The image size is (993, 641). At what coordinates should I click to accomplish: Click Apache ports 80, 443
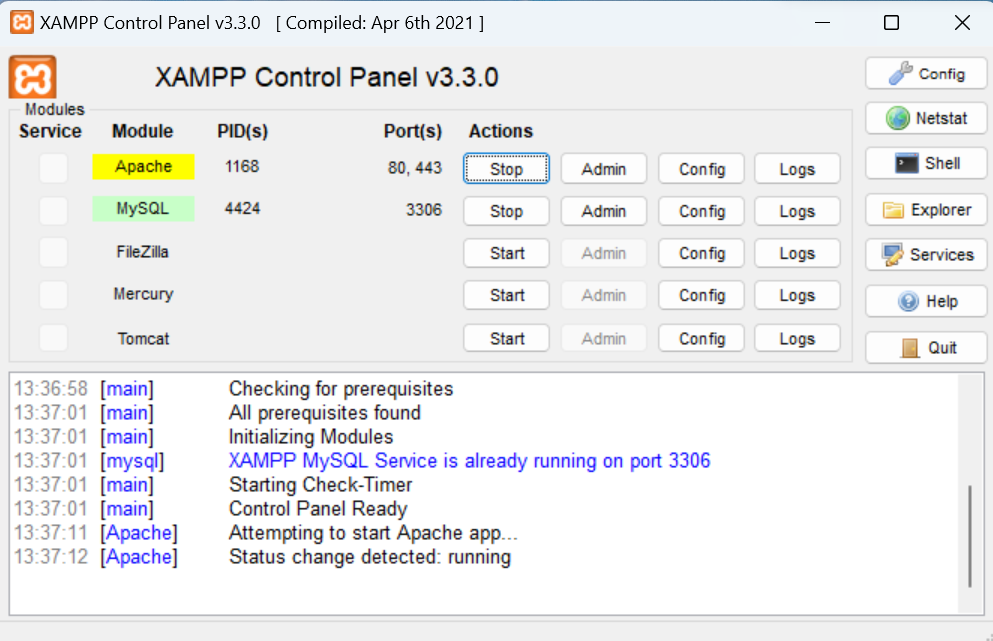pyautogui.click(x=415, y=168)
